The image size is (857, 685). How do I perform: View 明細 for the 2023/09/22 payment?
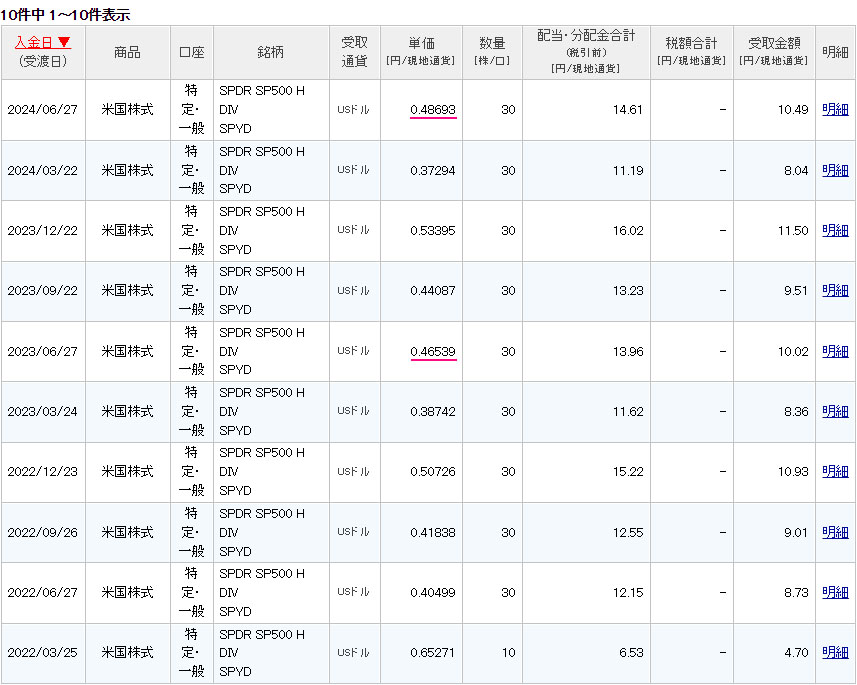point(834,291)
